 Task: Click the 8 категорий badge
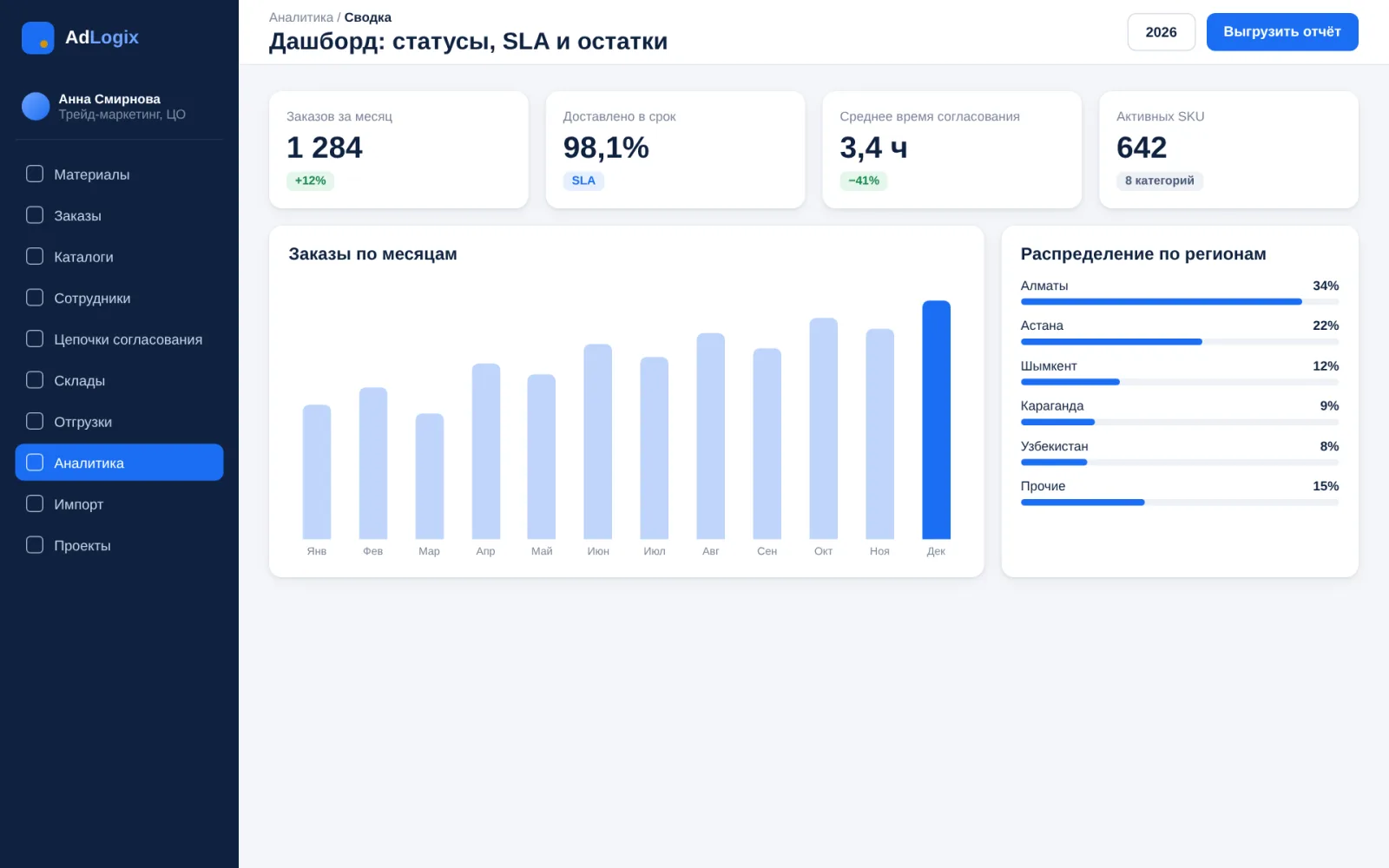click(x=1160, y=181)
